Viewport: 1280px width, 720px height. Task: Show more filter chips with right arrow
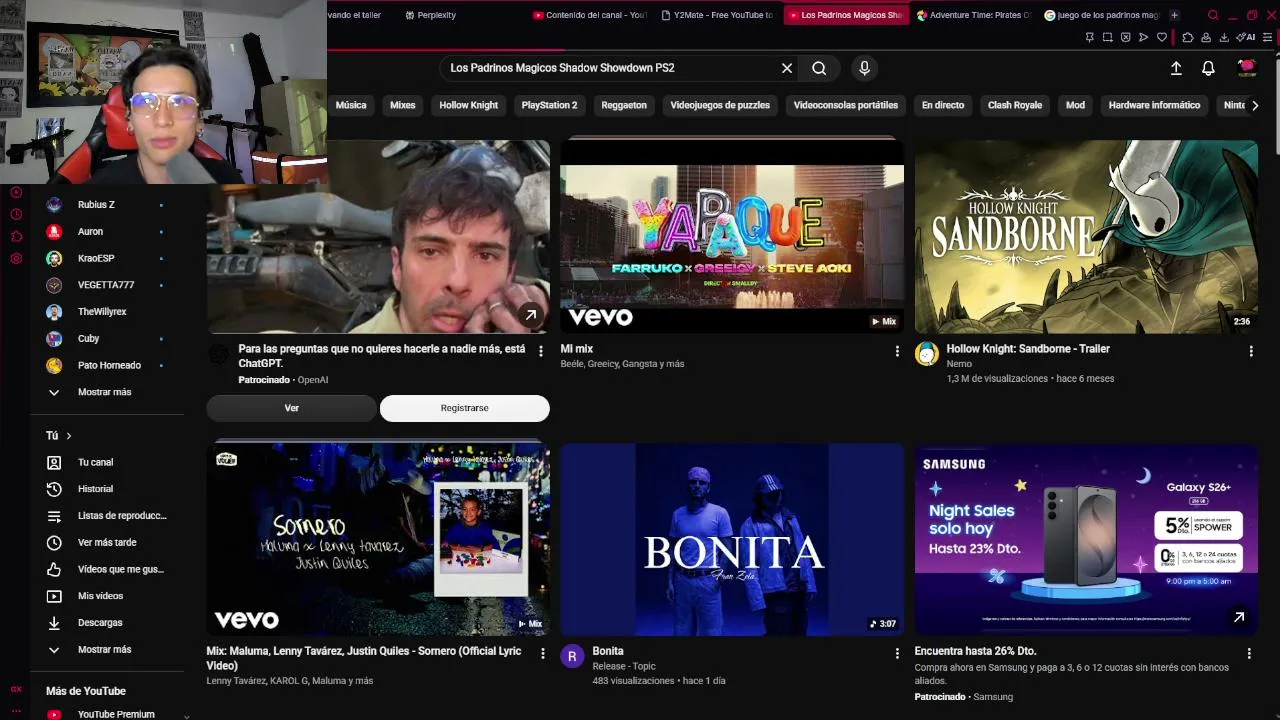1255,105
